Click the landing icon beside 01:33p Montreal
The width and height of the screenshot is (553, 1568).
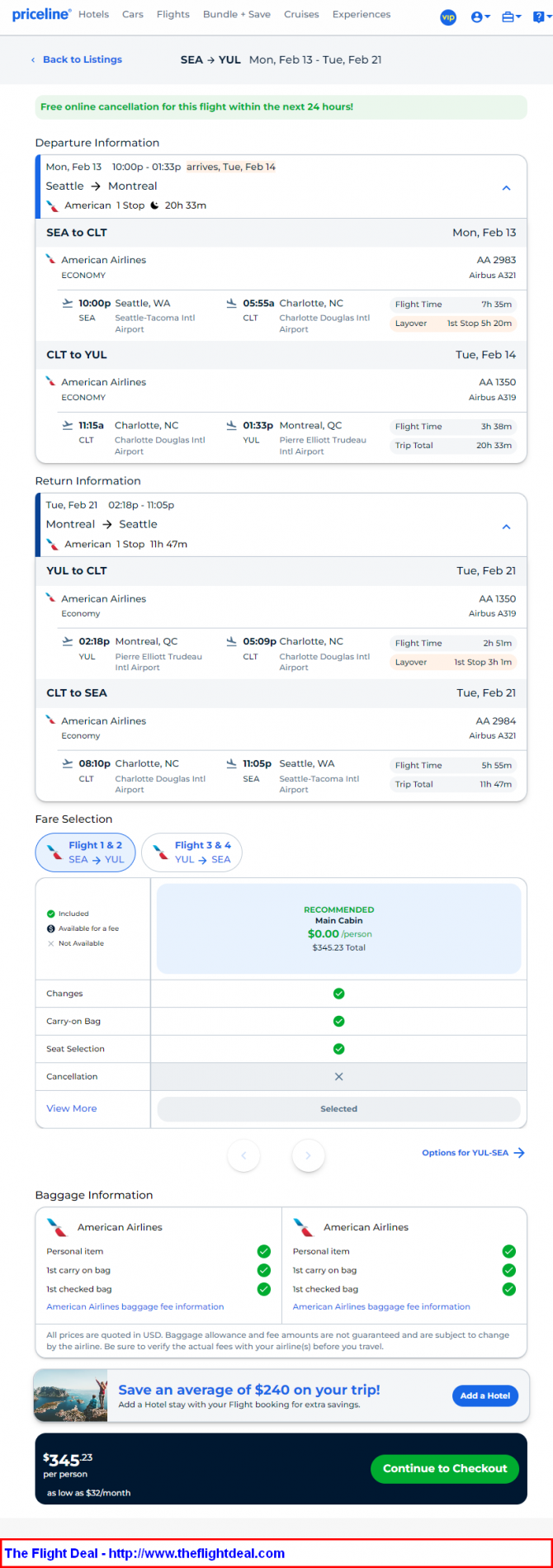pyautogui.click(x=231, y=425)
